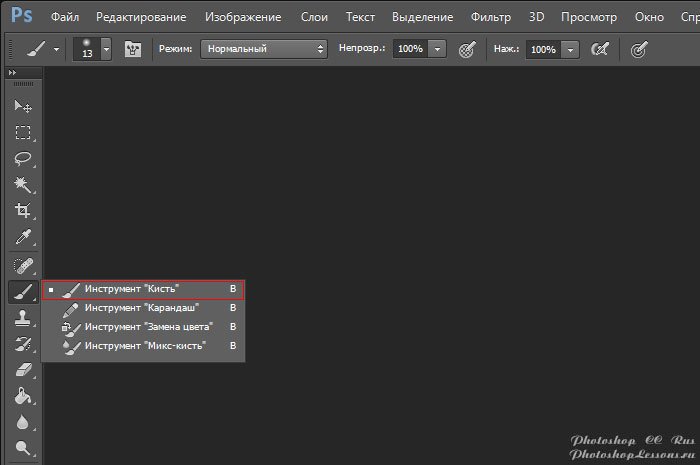The height and width of the screenshot is (465, 700).
Task: Toggle tablet pressure for opacity
Action: point(466,49)
